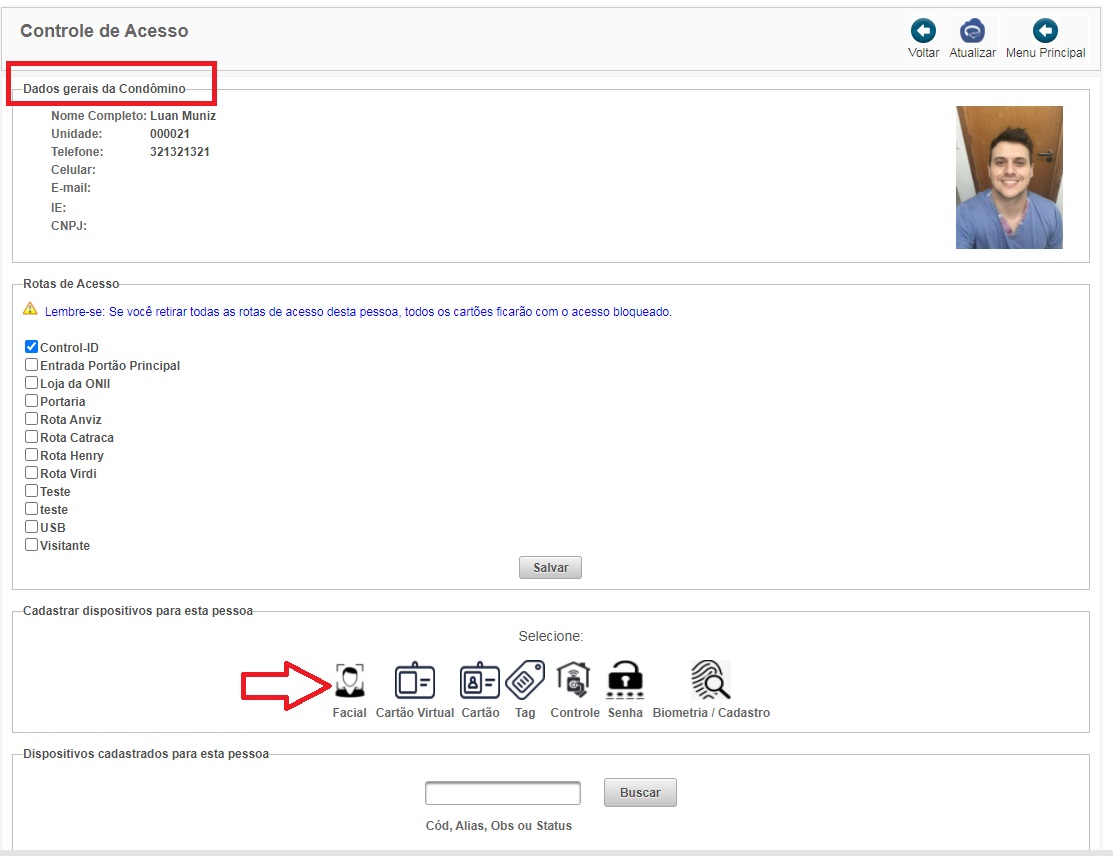Click the Cód, Alias, Obs ou Status hint
The width and height of the screenshot is (1113, 856).
pyautogui.click(x=498, y=825)
